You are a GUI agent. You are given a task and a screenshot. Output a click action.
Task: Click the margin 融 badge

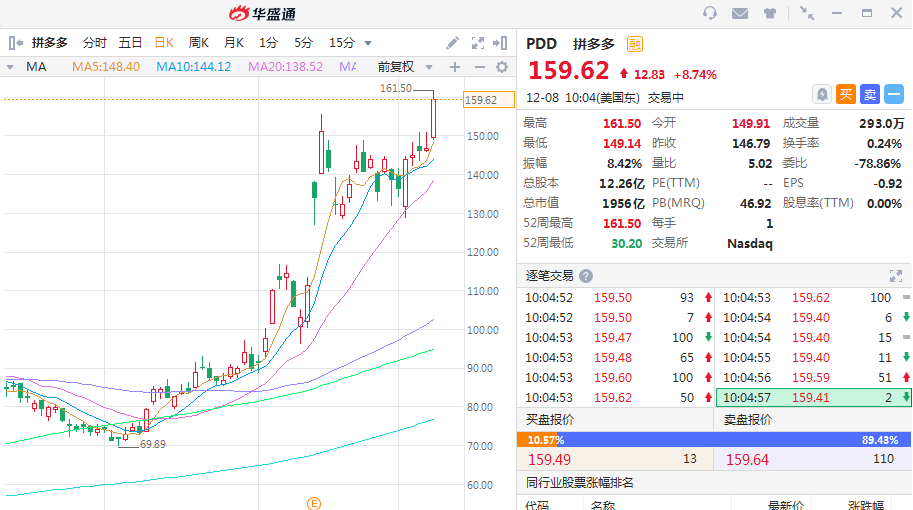(x=635, y=44)
